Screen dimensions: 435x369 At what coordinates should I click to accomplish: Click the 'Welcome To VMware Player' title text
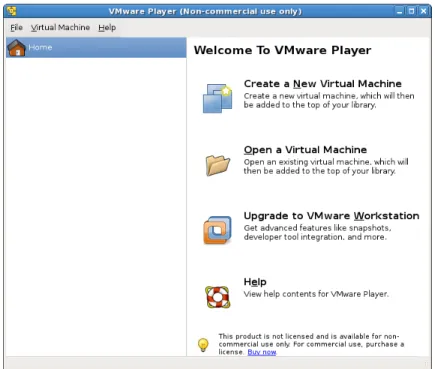[x=282, y=50]
